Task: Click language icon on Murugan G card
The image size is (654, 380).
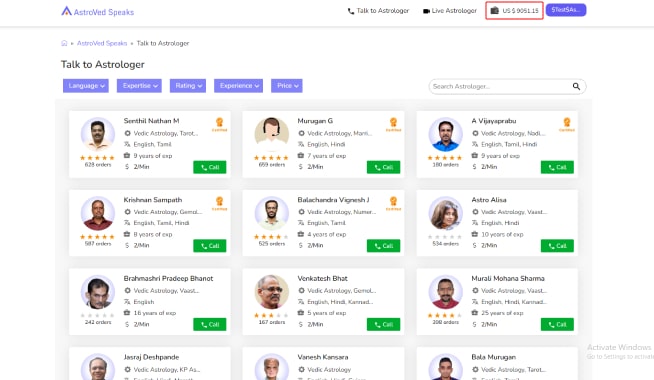Action: pyautogui.click(x=301, y=144)
